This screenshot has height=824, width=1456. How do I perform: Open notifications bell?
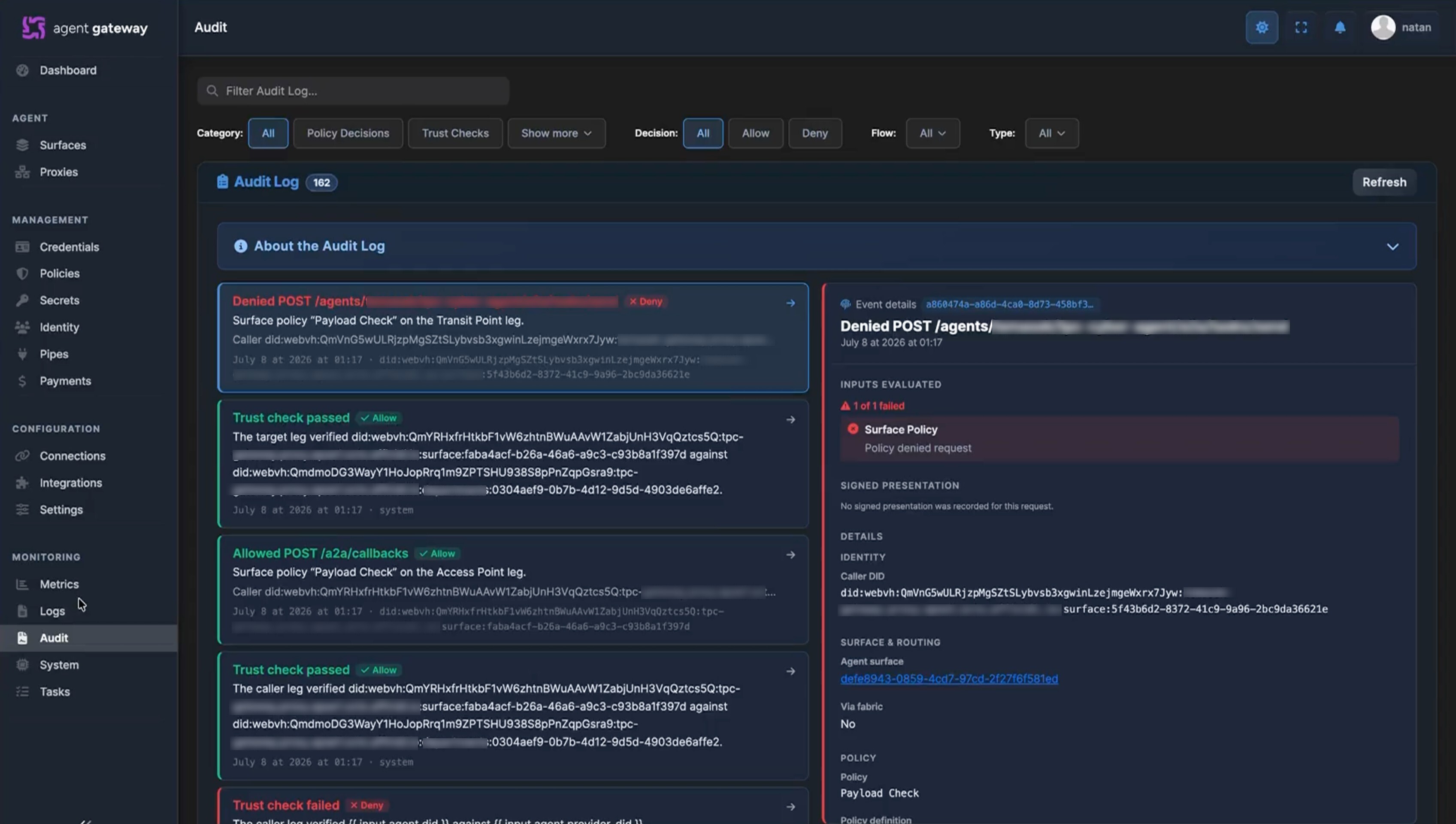(1340, 27)
